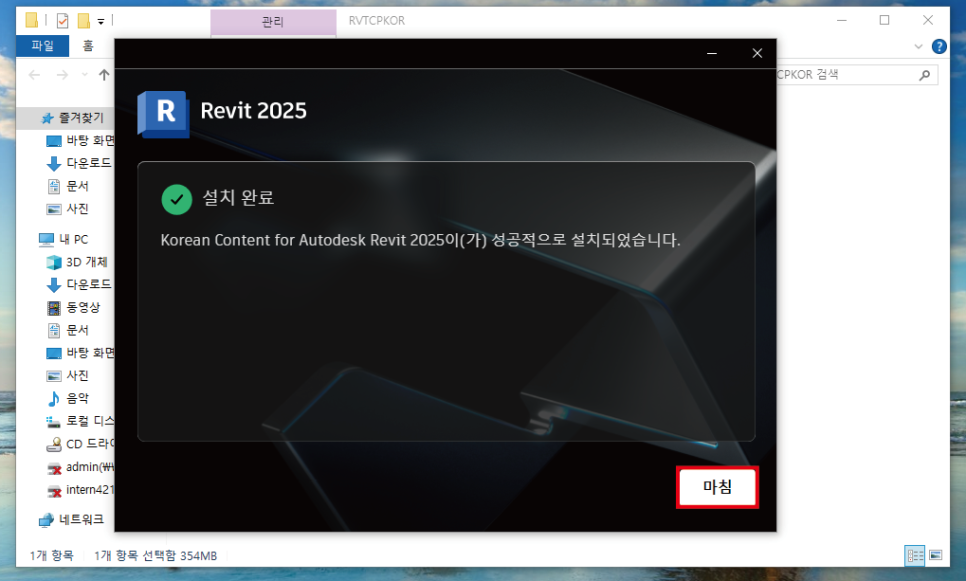Close the Revit 2025 installer dialog
This screenshot has width=966, height=581.
tap(757, 54)
